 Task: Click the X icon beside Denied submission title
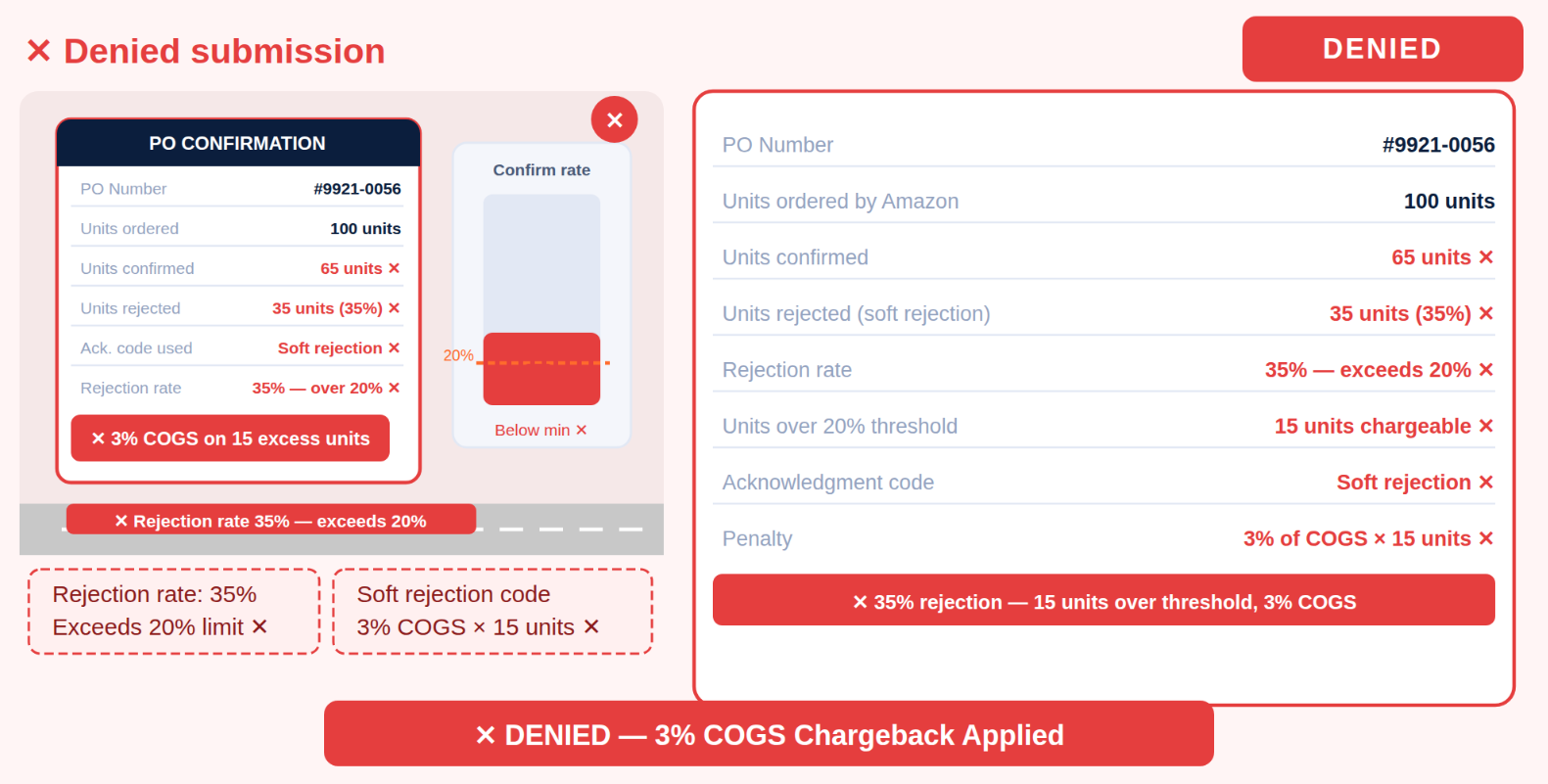[38, 51]
